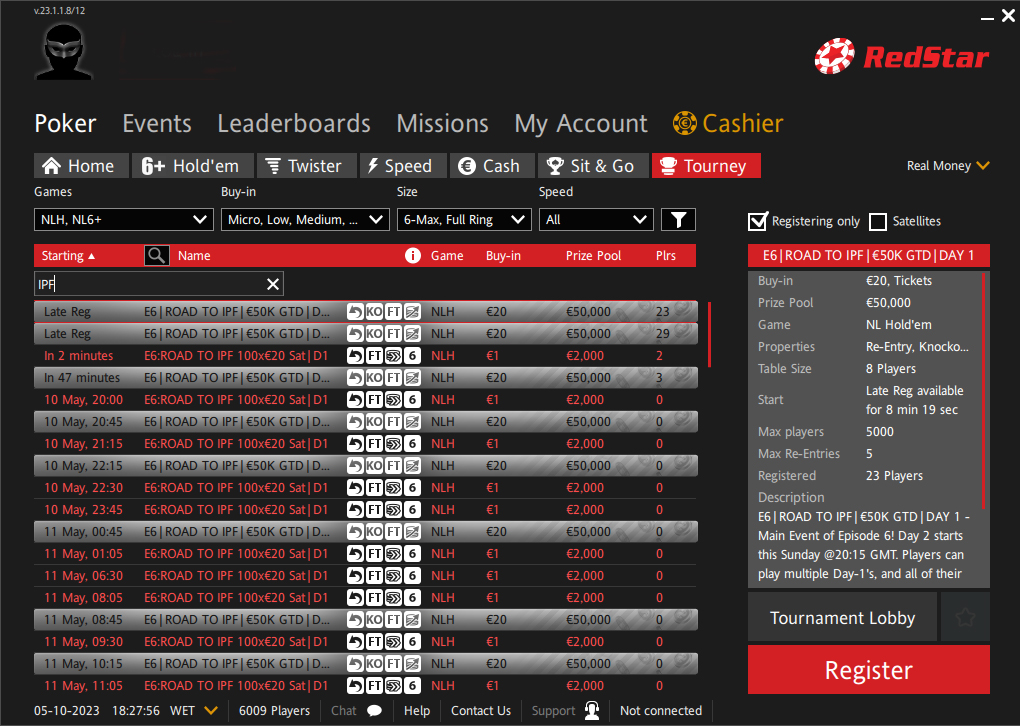This screenshot has height=726, width=1020.
Task: Click FT icon in 10 May, 20:00 row
Action: 374,400
